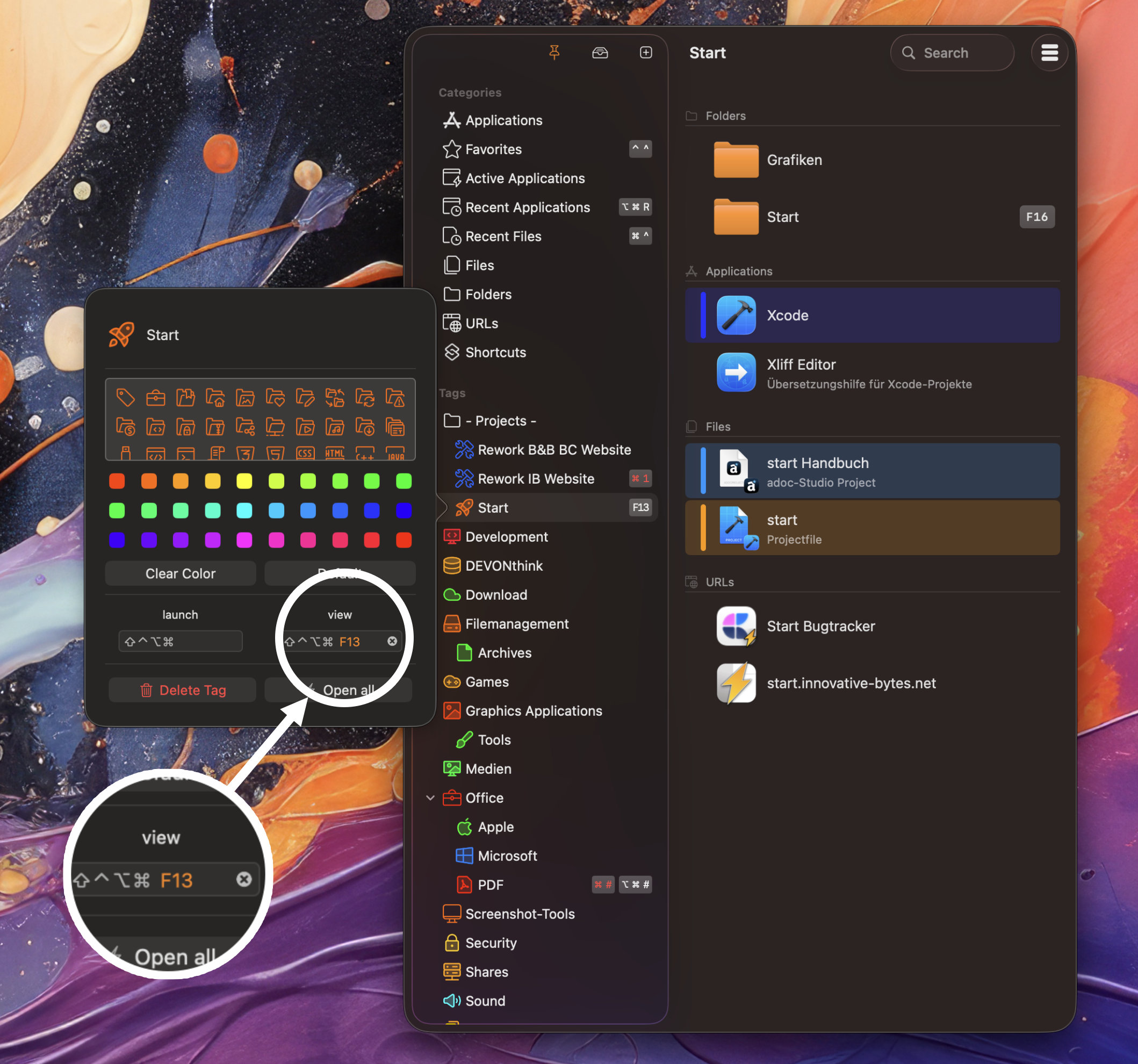Click the inbox tray icon
The image size is (1138, 1064).
tap(599, 53)
